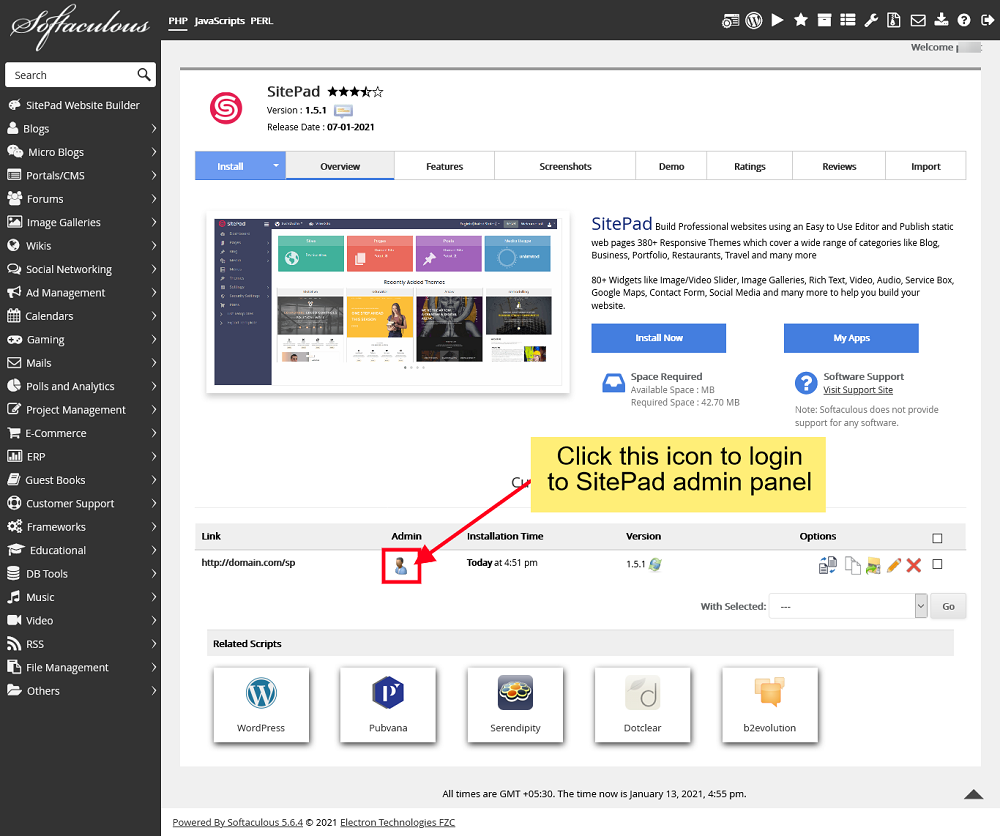Select the PERL script type tab

click(x=261, y=21)
